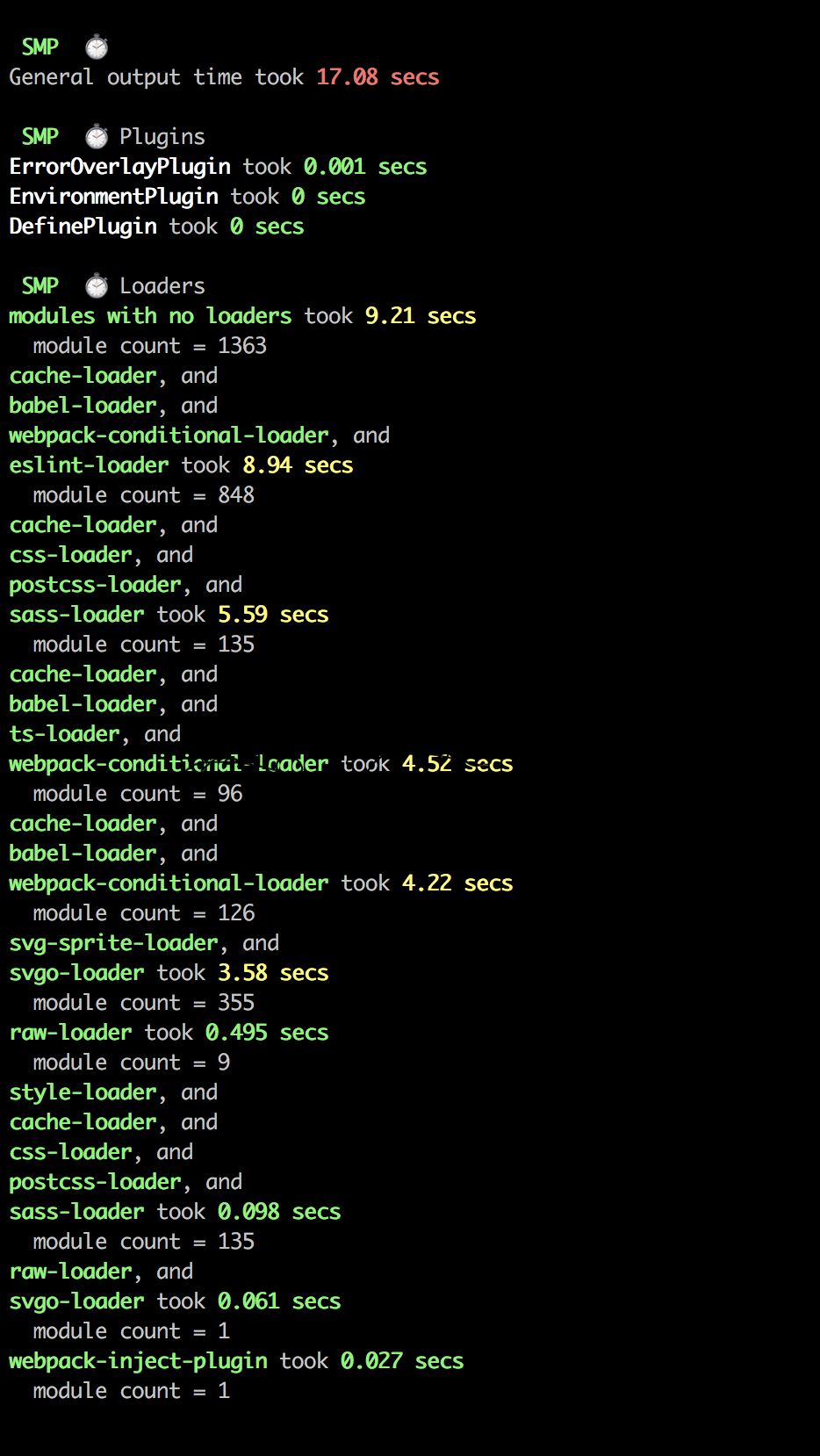Image resolution: width=820 pixels, height=1456 pixels.
Task: Click the ts-loader entry
Action: (64, 734)
